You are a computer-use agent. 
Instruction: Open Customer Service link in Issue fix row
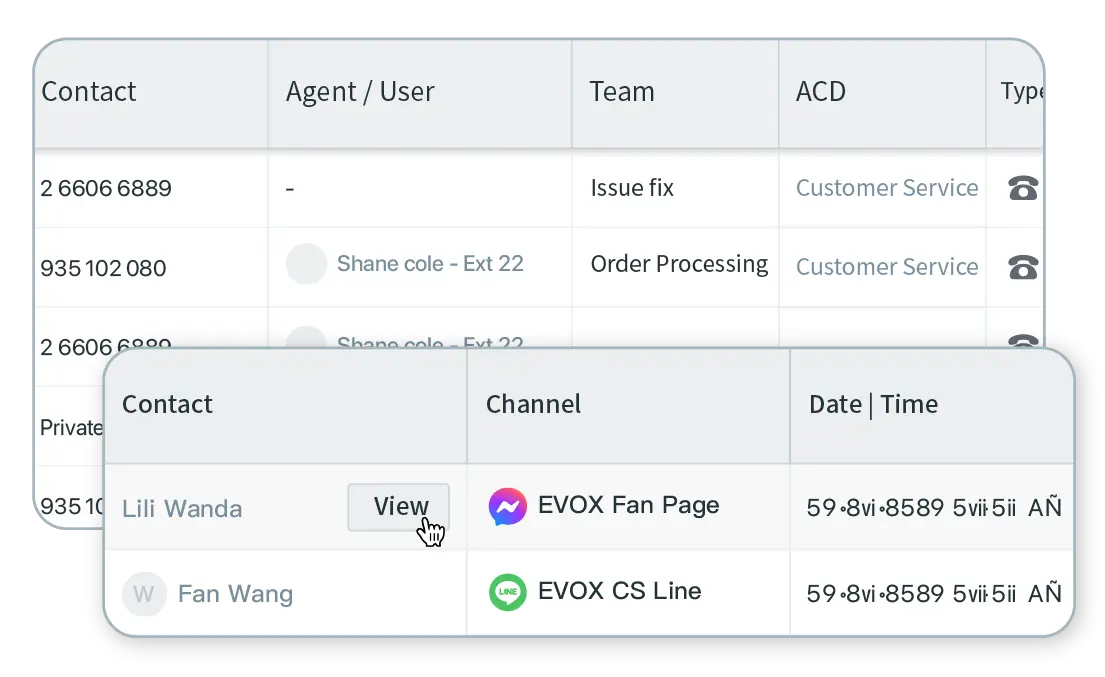[887, 188]
